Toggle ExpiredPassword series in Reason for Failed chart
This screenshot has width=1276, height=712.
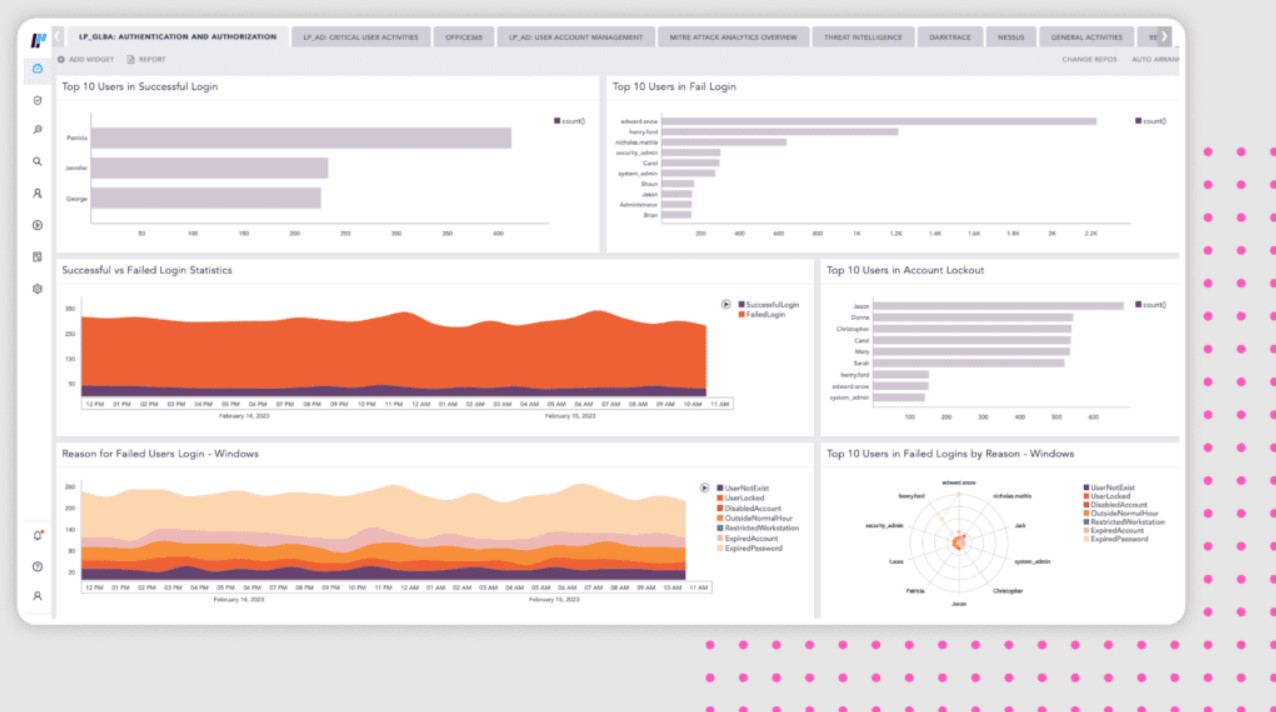753,548
